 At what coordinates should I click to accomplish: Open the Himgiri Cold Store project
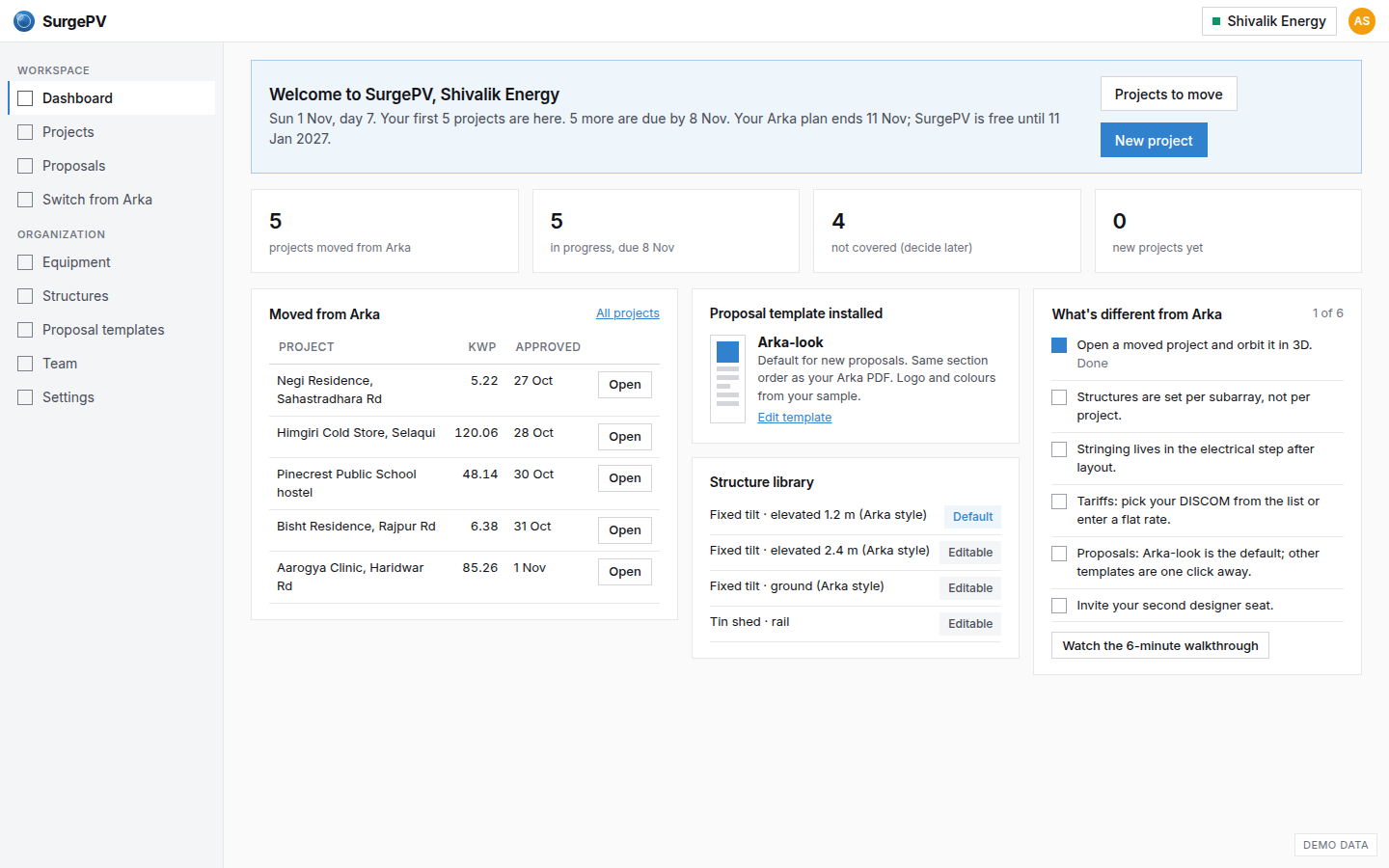click(x=625, y=437)
